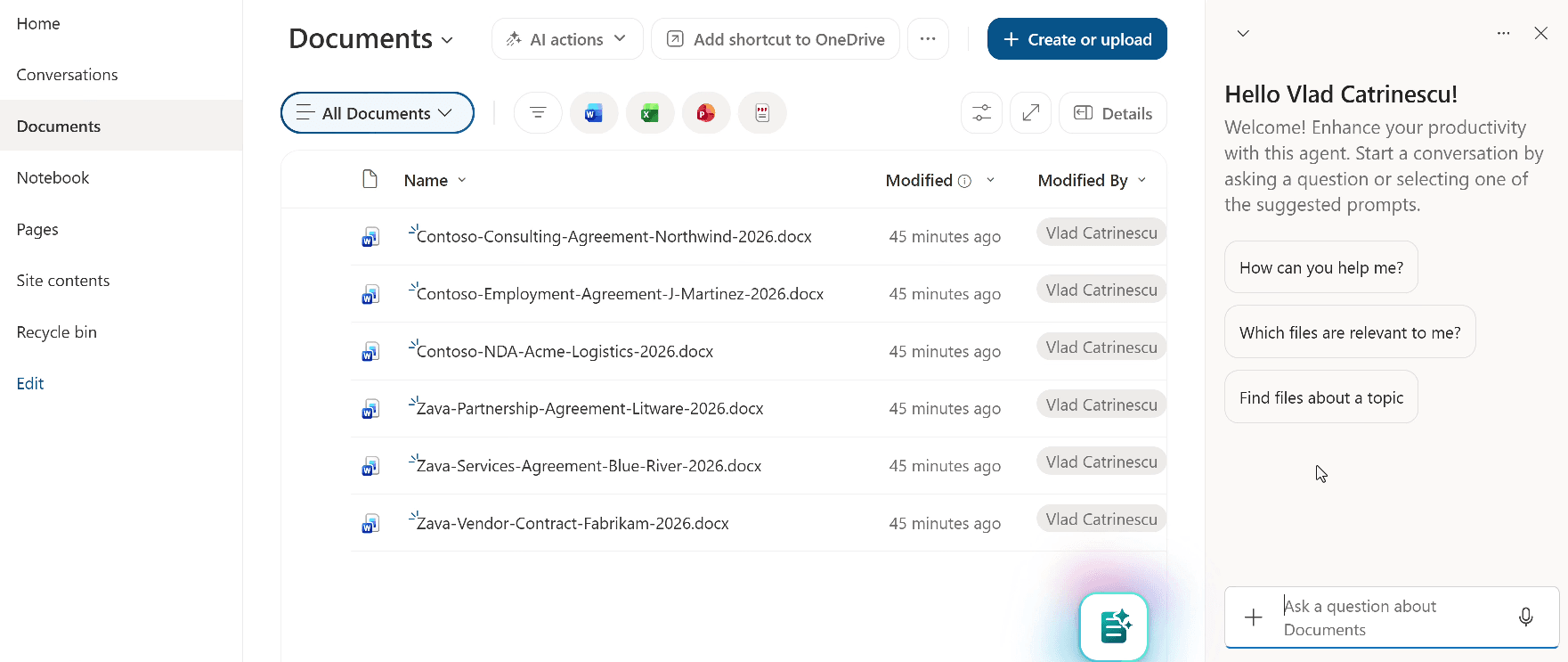The image size is (1568, 662).
Task: Select 'Which files are relevant to me?' prompt
Action: tap(1350, 332)
